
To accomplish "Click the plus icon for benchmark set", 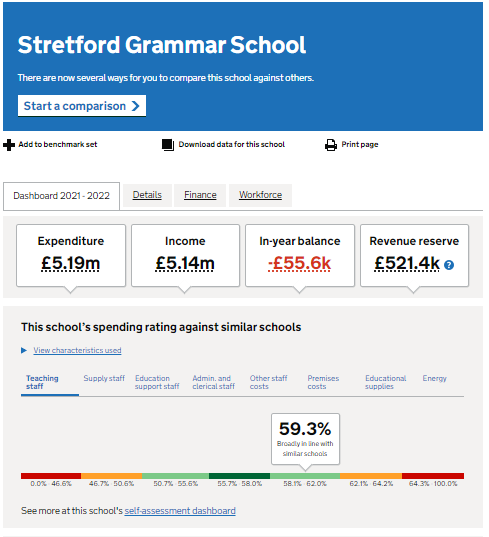I will click(9, 145).
